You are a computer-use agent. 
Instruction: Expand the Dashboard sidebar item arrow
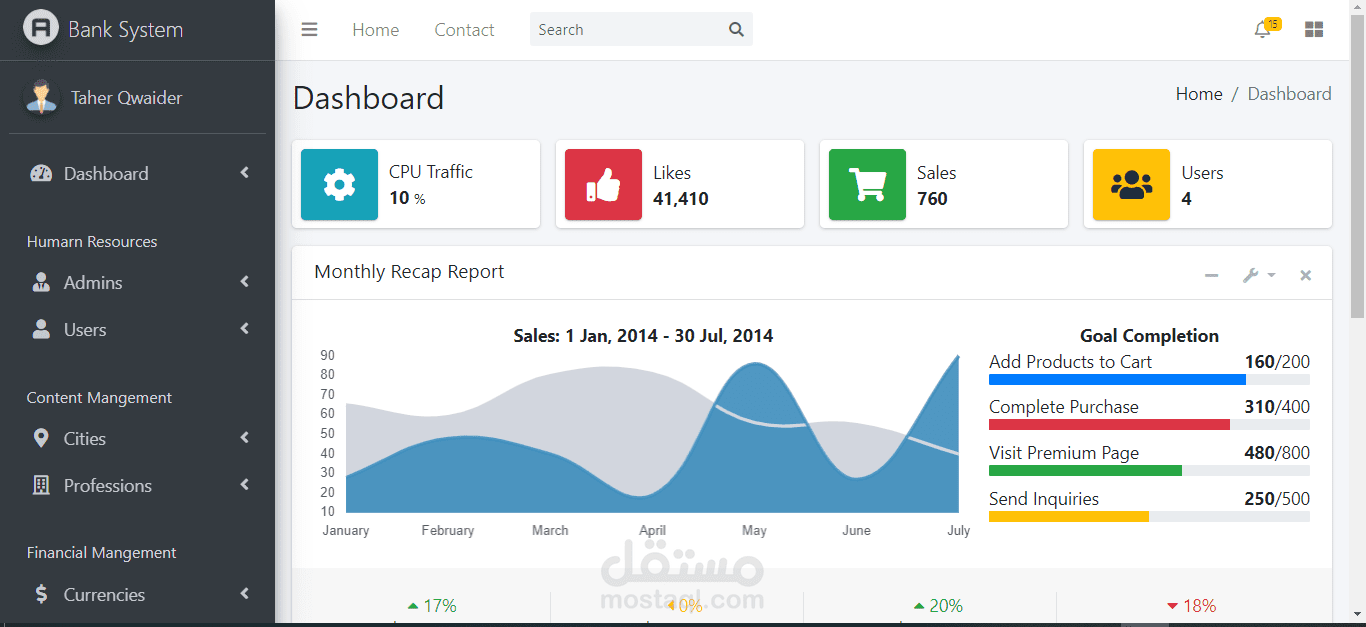point(245,173)
